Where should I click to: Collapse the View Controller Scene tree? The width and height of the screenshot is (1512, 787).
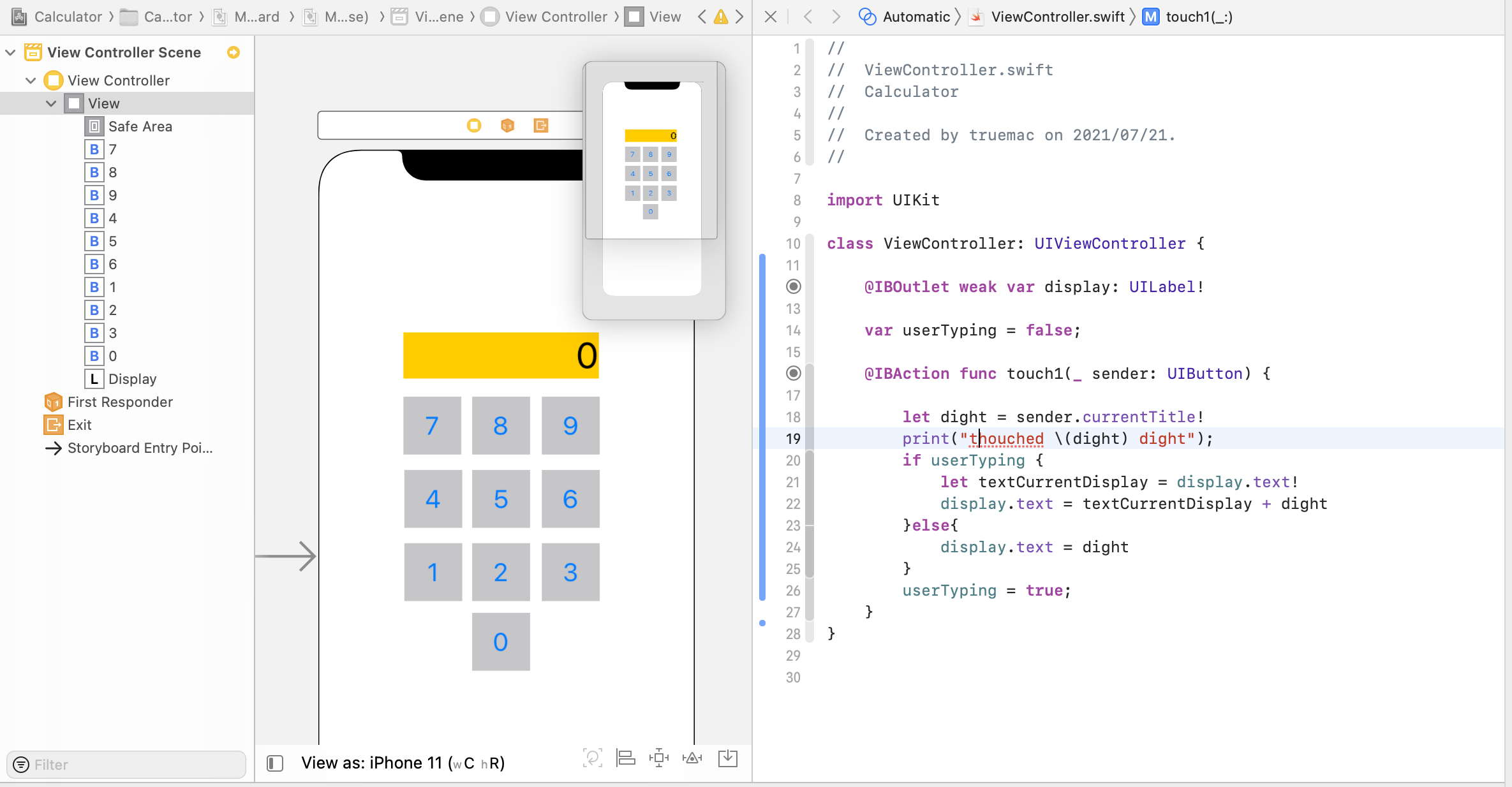click(x=10, y=52)
